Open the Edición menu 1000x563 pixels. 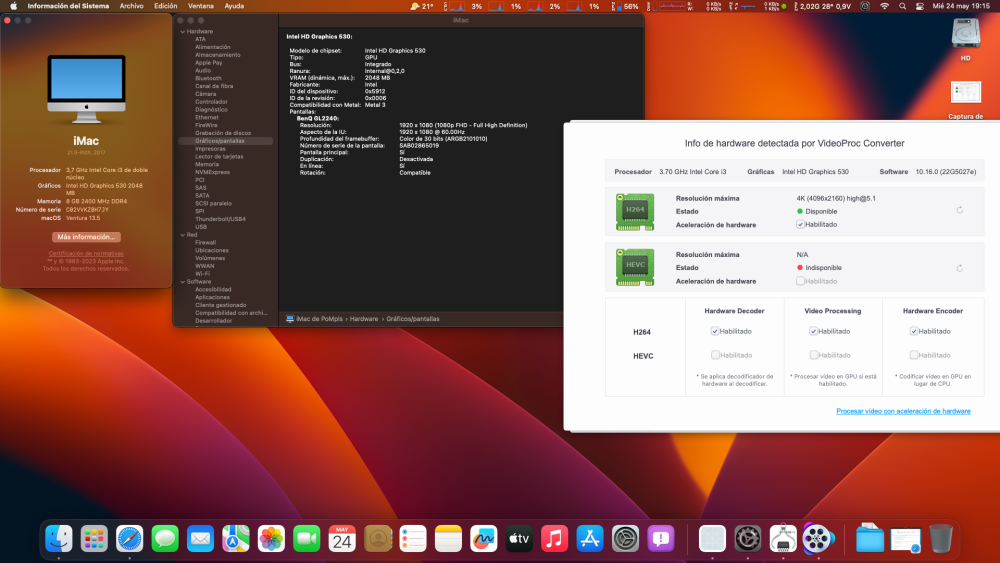tap(166, 6)
